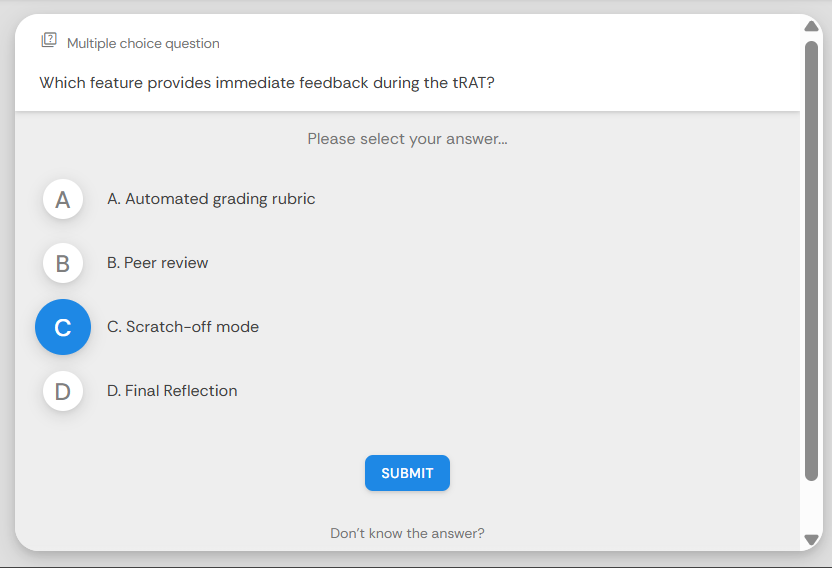Pick the 'D. Final Reflection' option text

point(172,391)
